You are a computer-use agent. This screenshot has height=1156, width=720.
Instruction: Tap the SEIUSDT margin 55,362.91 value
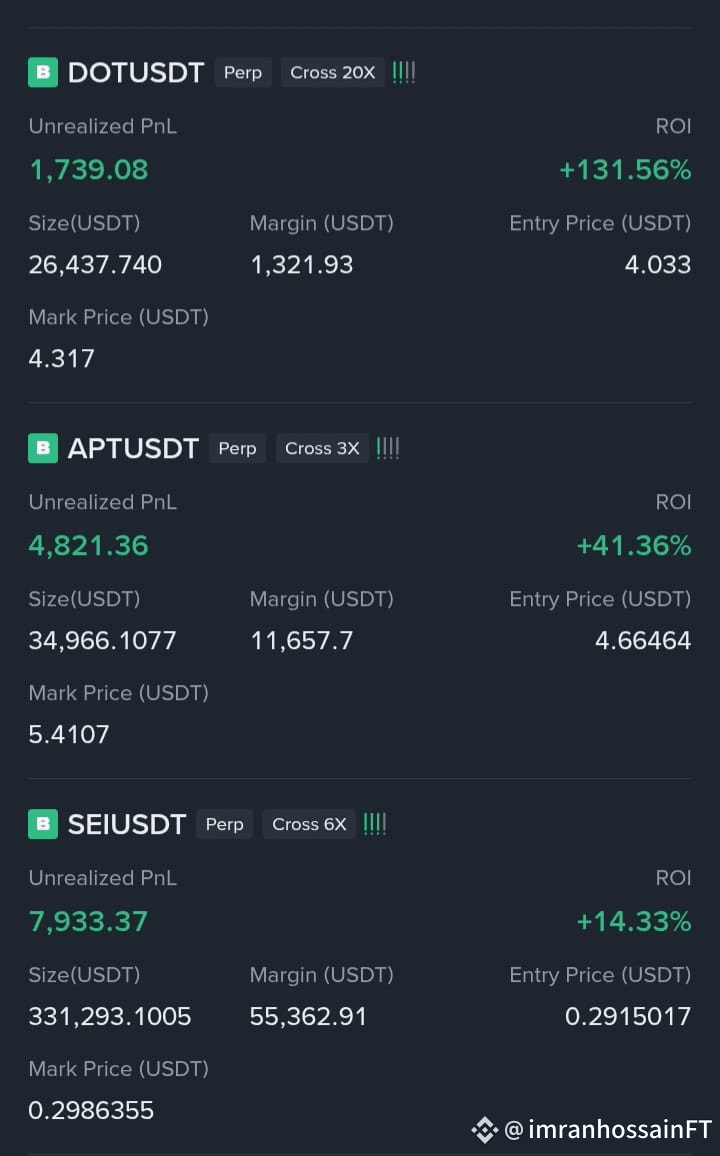(308, 1017)
